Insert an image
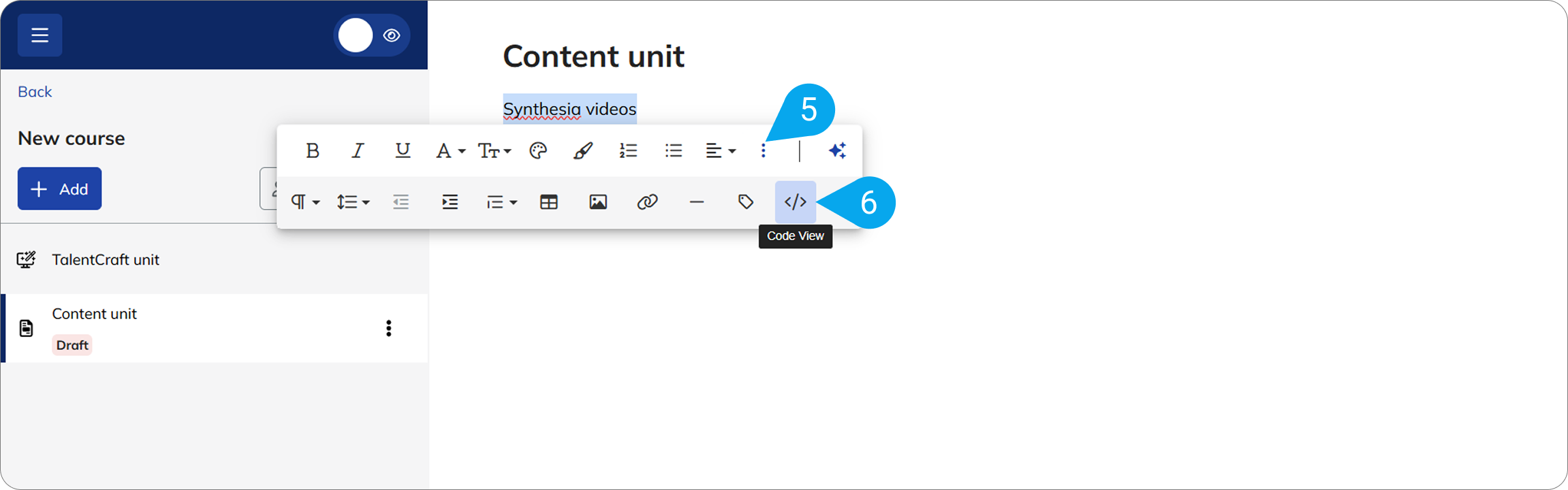The height and width of the screenshot is (490, 1568). point(598,202)
